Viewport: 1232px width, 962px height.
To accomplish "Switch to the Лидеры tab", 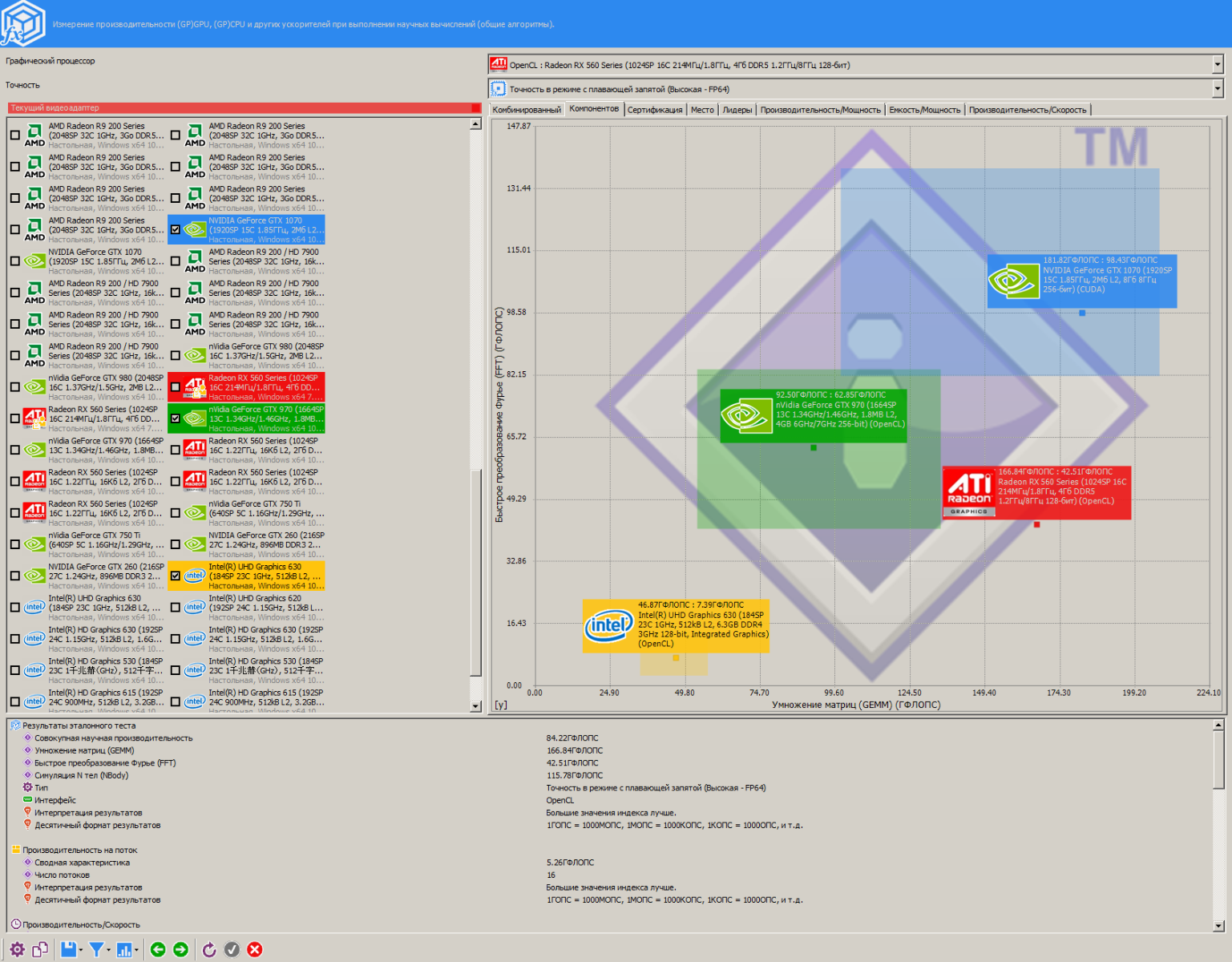I will tap(737, 110).
